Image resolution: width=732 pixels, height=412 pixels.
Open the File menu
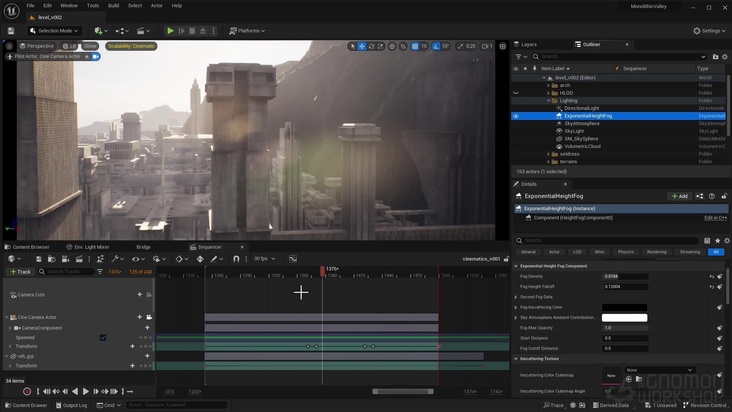(30, 6)
